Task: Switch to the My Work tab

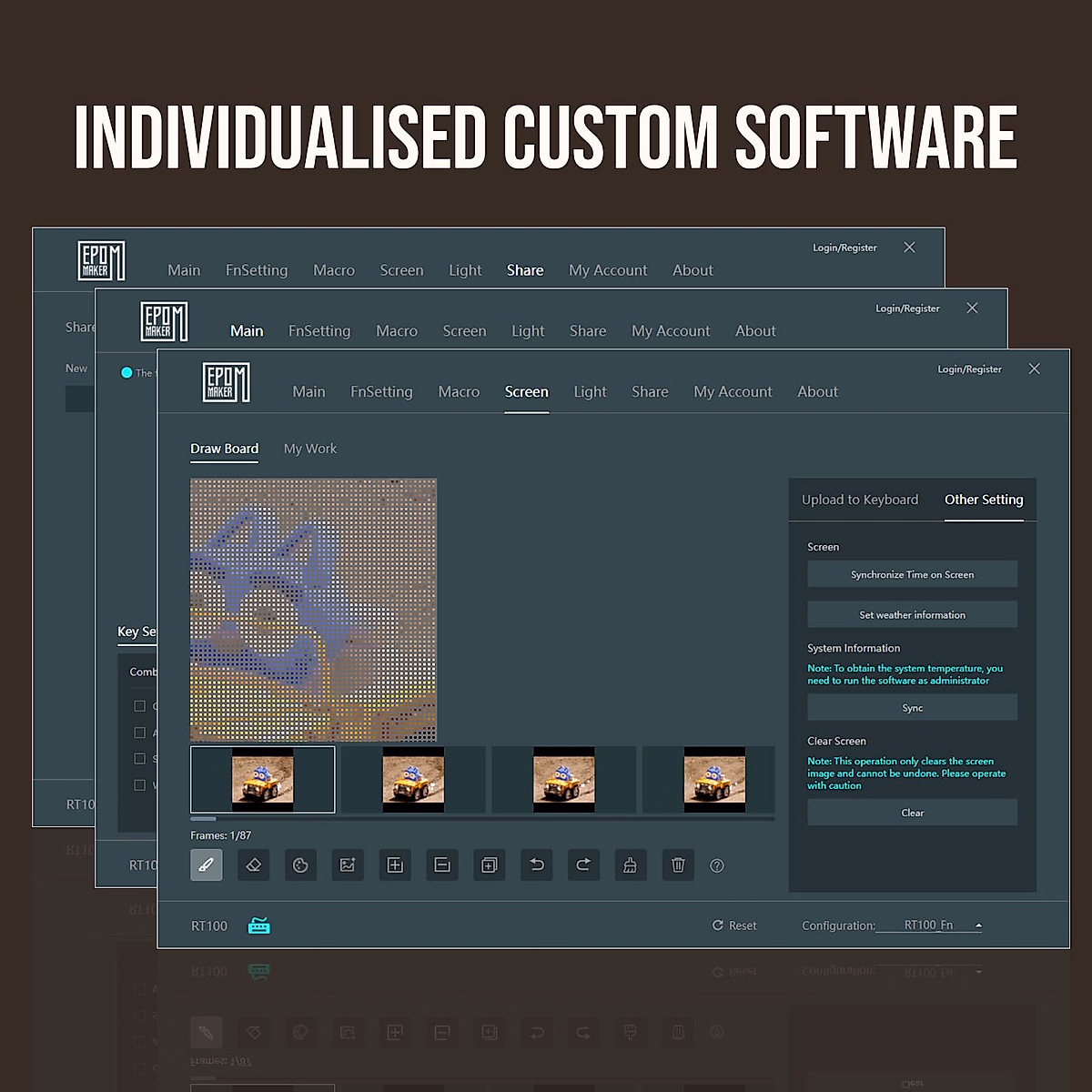Action: click(309, 449)
